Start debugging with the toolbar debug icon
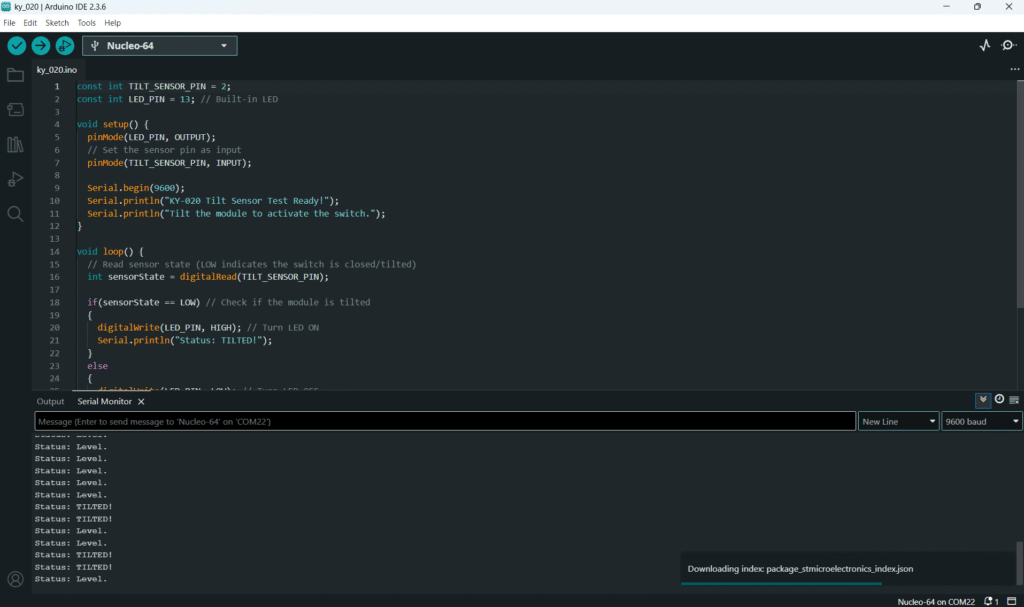The width and height of the screenshot is (1024, 607). [65, 46]
